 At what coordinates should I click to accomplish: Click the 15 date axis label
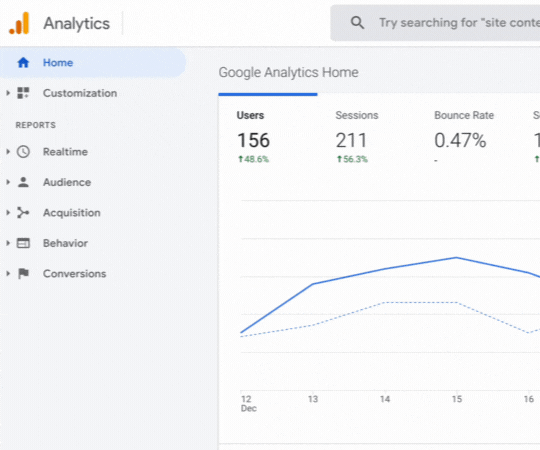click(x=457, y=399)
